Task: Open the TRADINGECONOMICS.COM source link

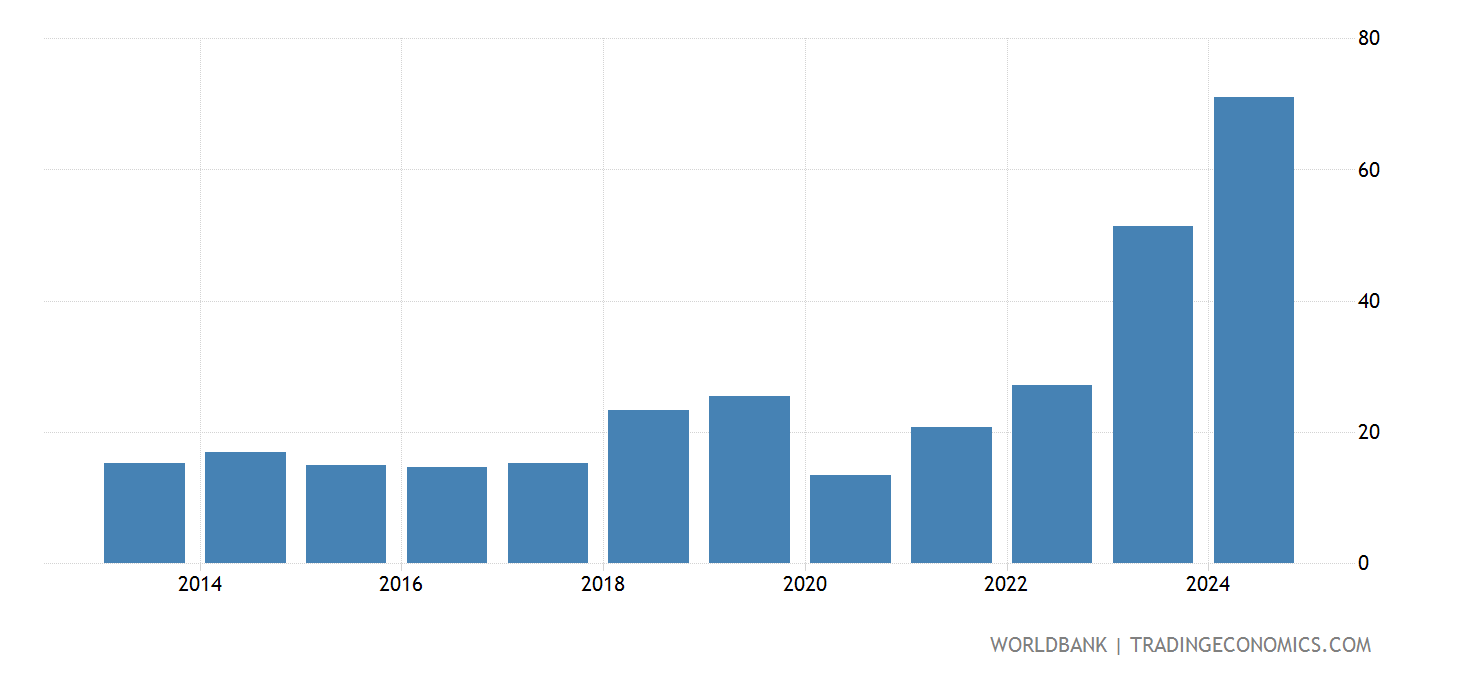Action: [x=1248, y=645]
